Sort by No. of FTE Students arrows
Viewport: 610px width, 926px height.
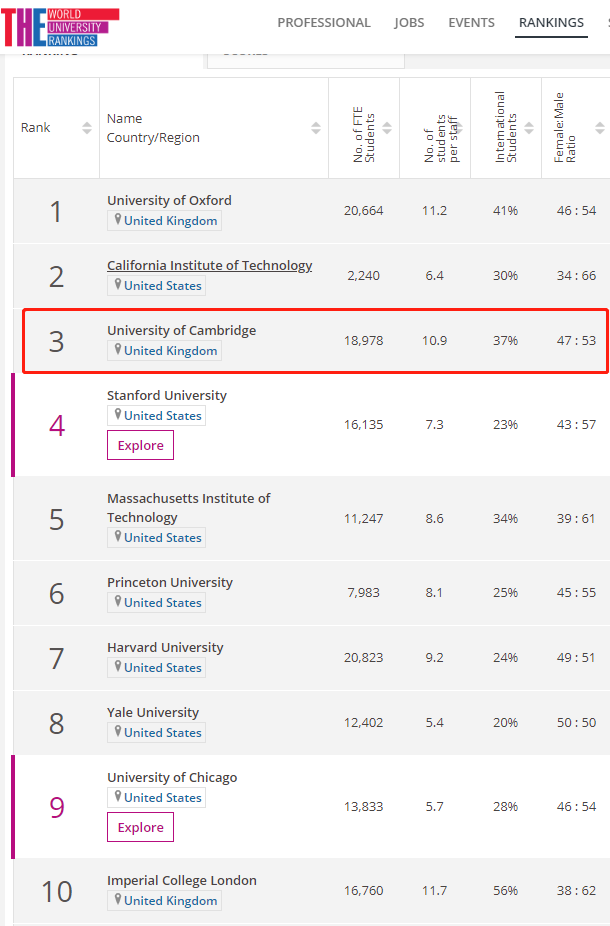(387, 128)
